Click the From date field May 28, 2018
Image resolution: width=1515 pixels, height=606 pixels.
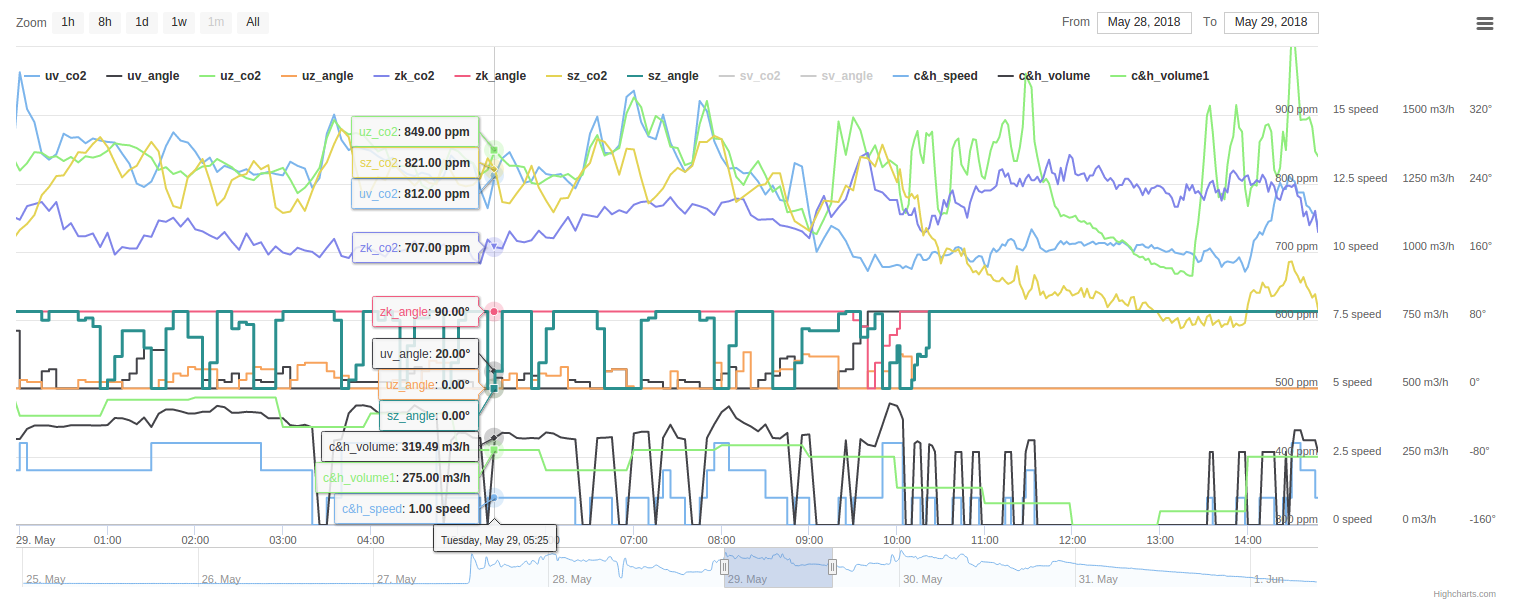1144,22
